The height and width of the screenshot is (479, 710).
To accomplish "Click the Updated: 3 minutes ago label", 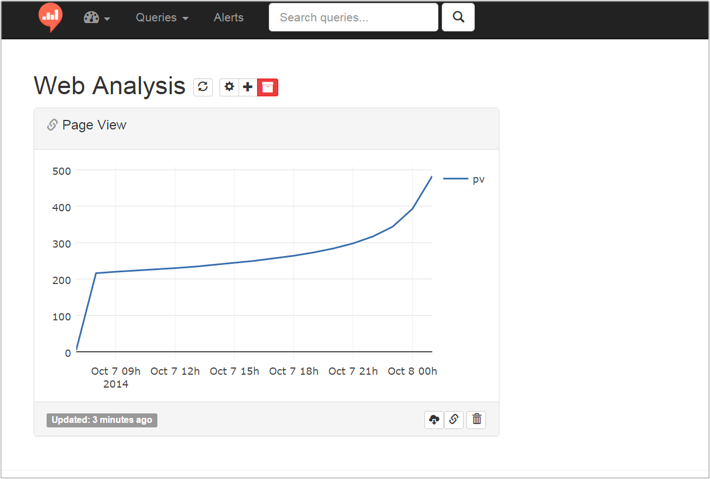I will 102,420.
